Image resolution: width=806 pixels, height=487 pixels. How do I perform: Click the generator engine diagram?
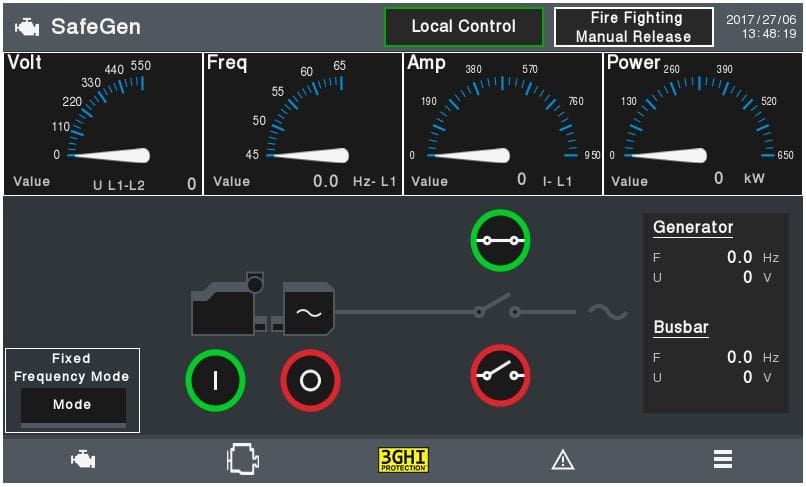point(228,304)
